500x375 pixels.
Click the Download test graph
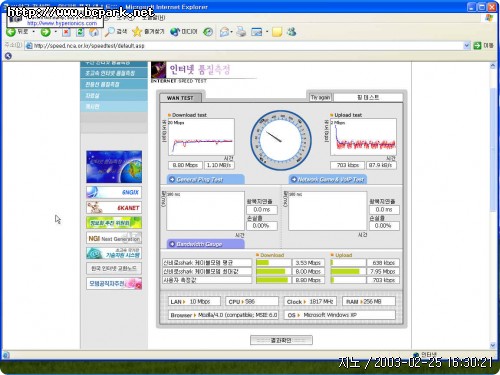click(x=201, y=137)
